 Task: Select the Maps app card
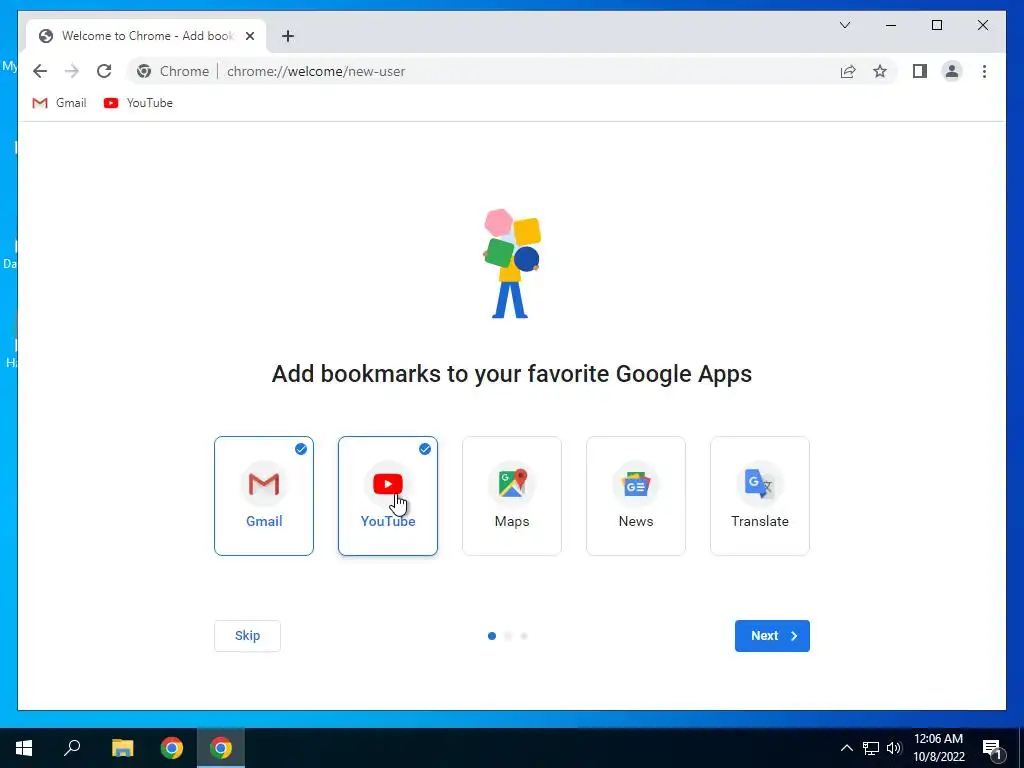(x=512, y=496)
